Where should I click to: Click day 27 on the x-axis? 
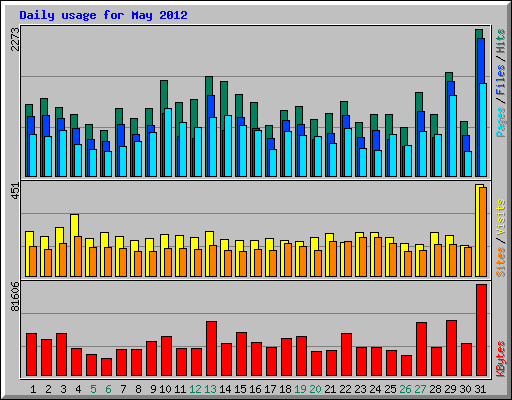pyautogui.click(x=420, y=389)
